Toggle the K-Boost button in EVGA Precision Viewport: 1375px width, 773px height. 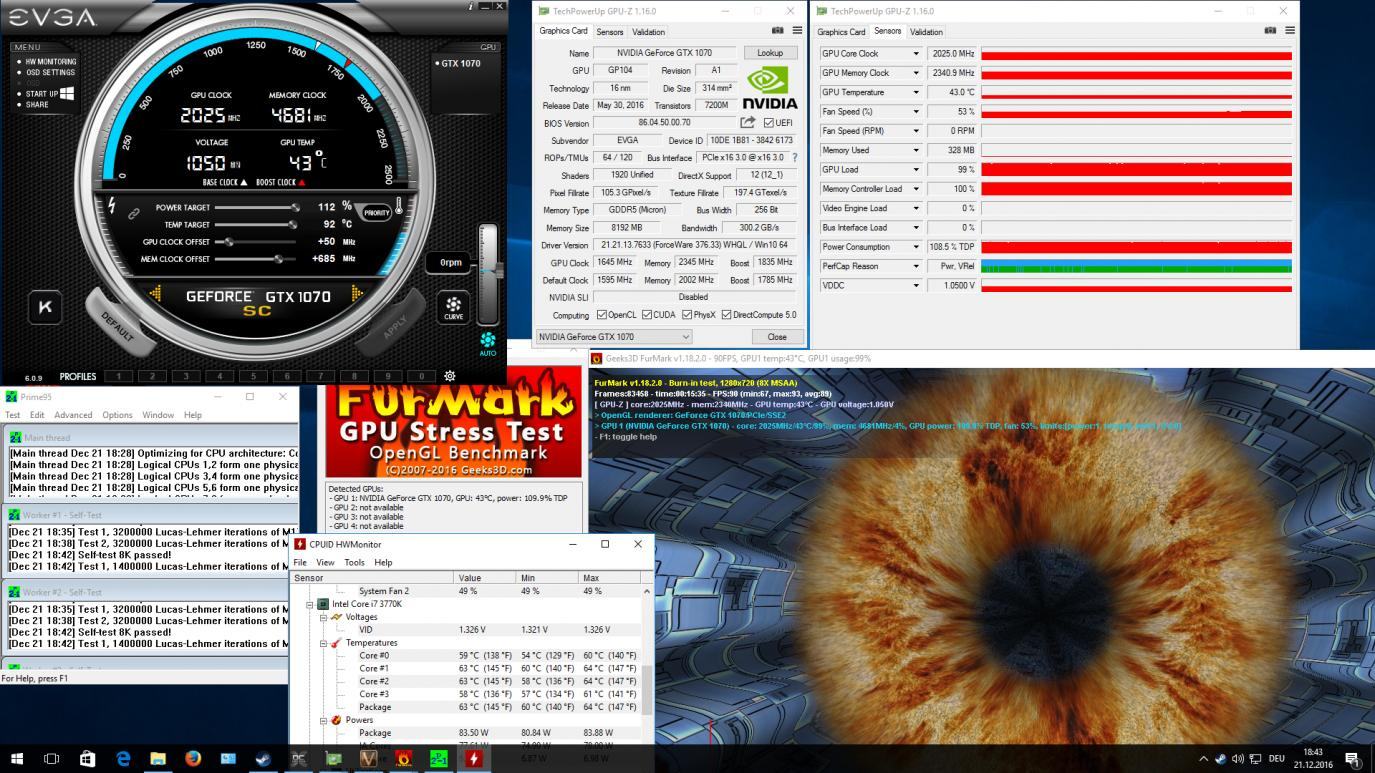(x=45, y=308)
